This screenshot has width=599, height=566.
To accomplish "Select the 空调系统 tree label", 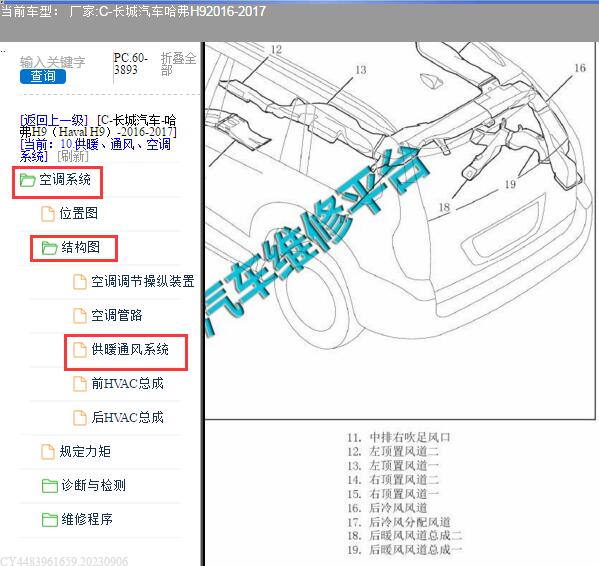I will coord(65,180).
